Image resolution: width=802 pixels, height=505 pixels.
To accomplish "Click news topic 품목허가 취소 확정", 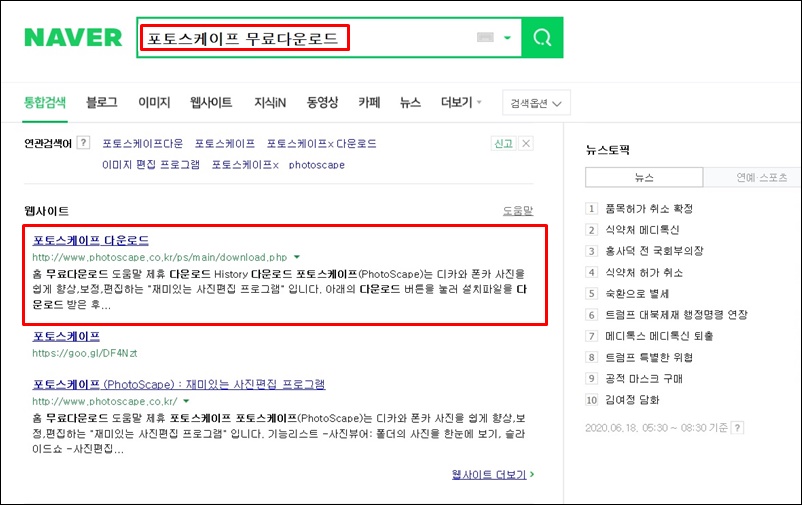I will coord(649,208).
